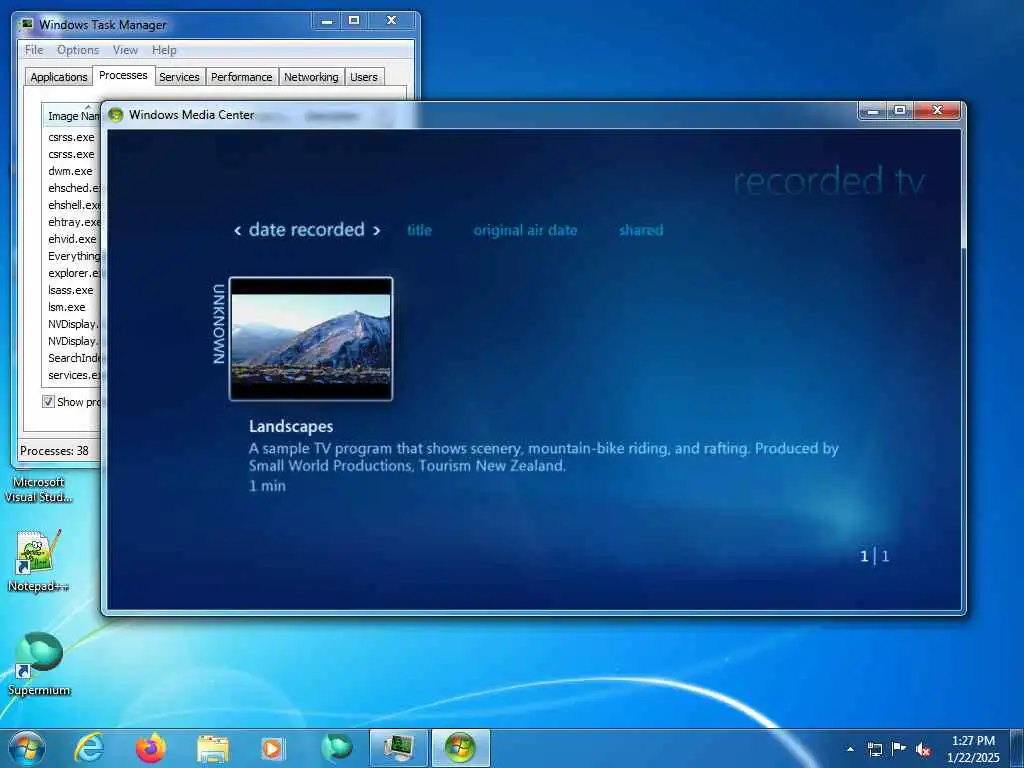This screenshot has height=768, width=1024.
Task: Click the left arrow beside date recorded
Action: 238,231
